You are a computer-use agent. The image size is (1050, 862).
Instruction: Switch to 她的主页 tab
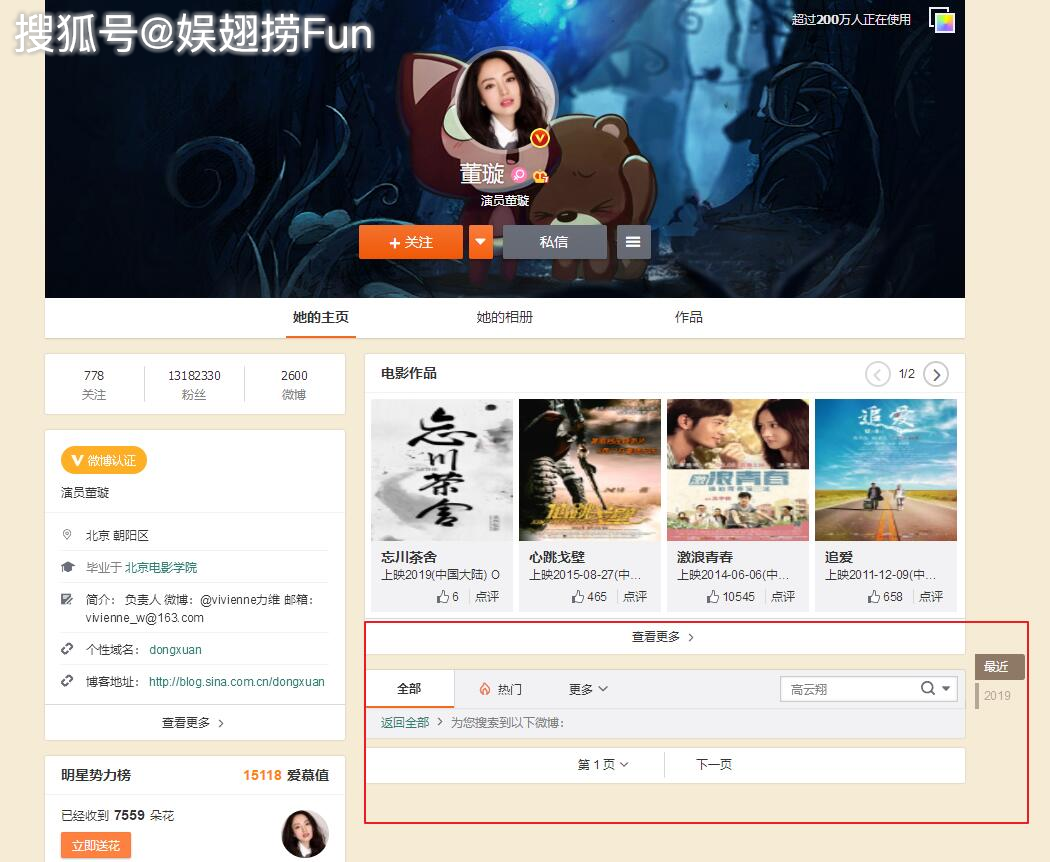click(321, 317)
